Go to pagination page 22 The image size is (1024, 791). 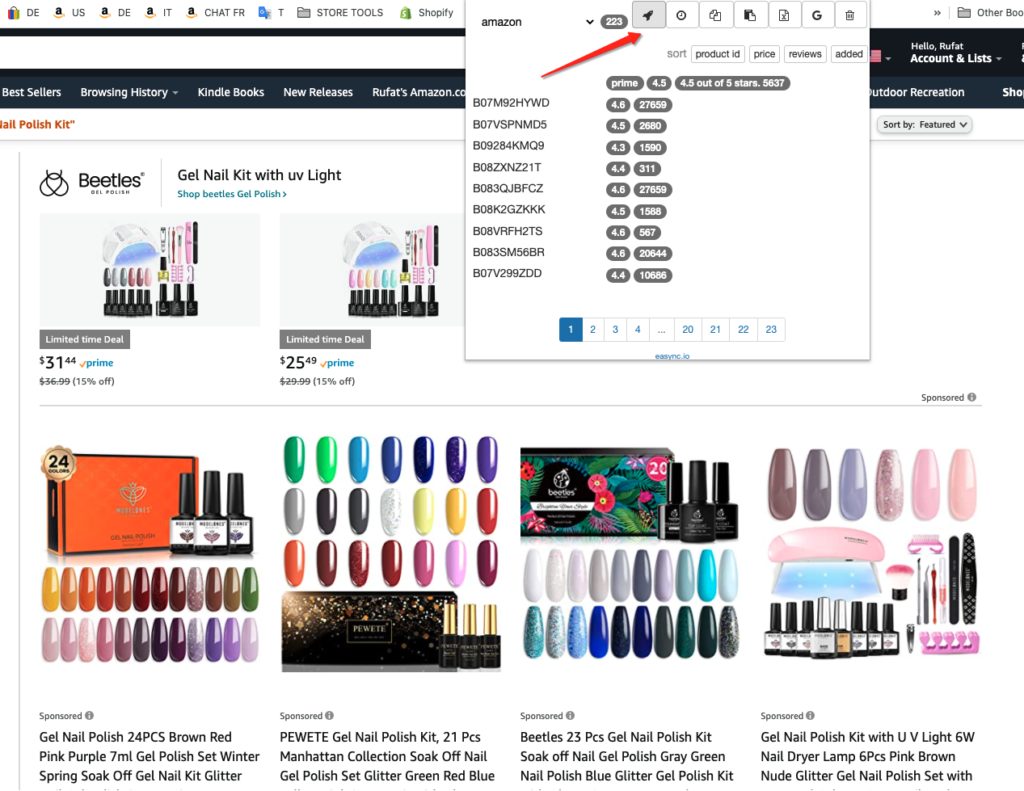click(x=743, y=329)
